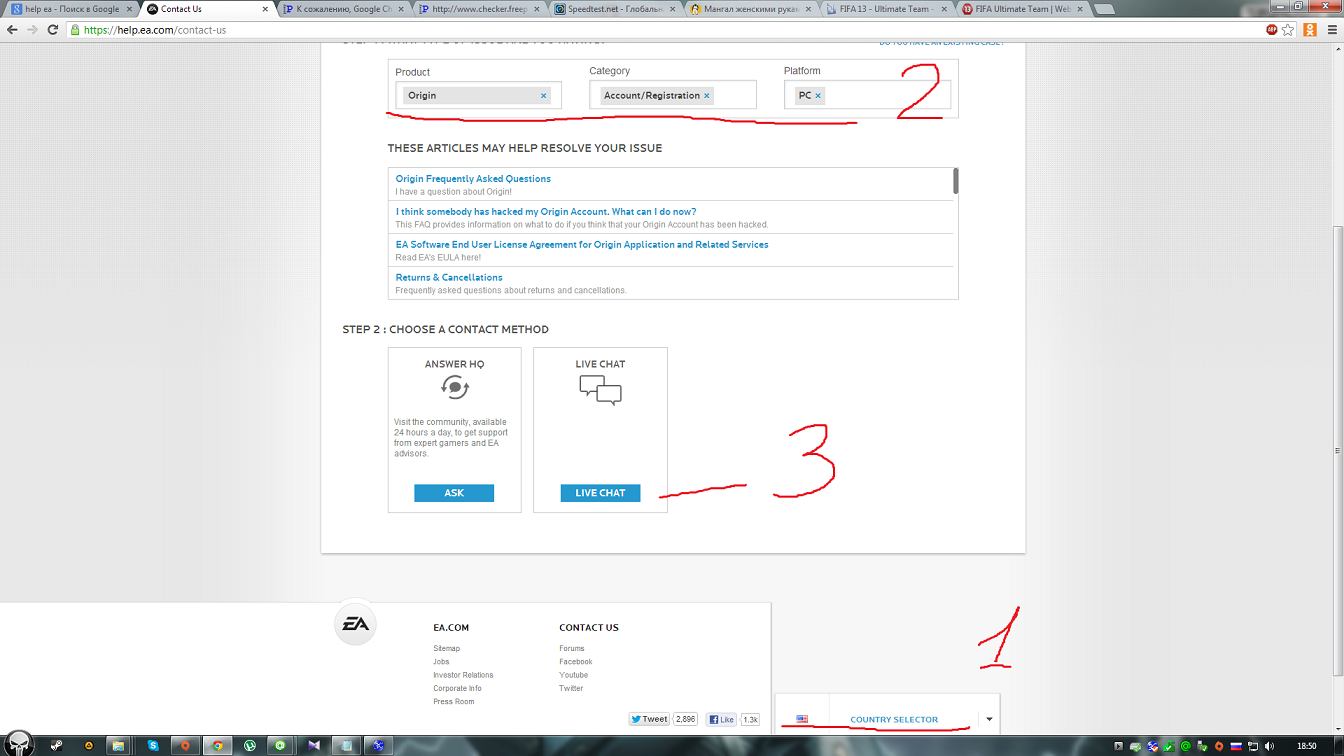The height and width of the screenshot is (756, 1344).
Task: Click the Answer HQ community icon
Action: pos(455,387)
